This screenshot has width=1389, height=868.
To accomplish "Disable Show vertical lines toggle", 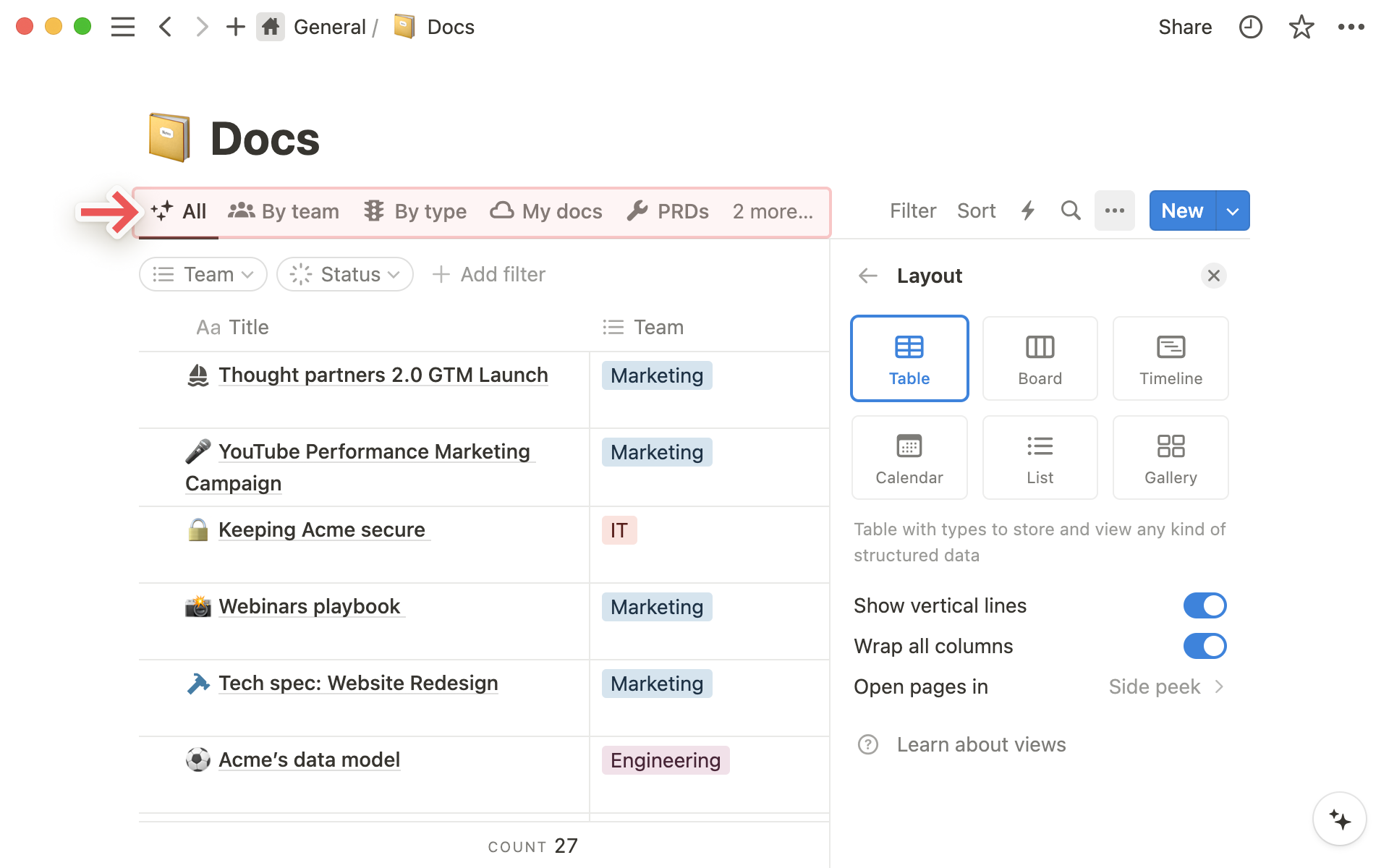I will [1205, 605].
